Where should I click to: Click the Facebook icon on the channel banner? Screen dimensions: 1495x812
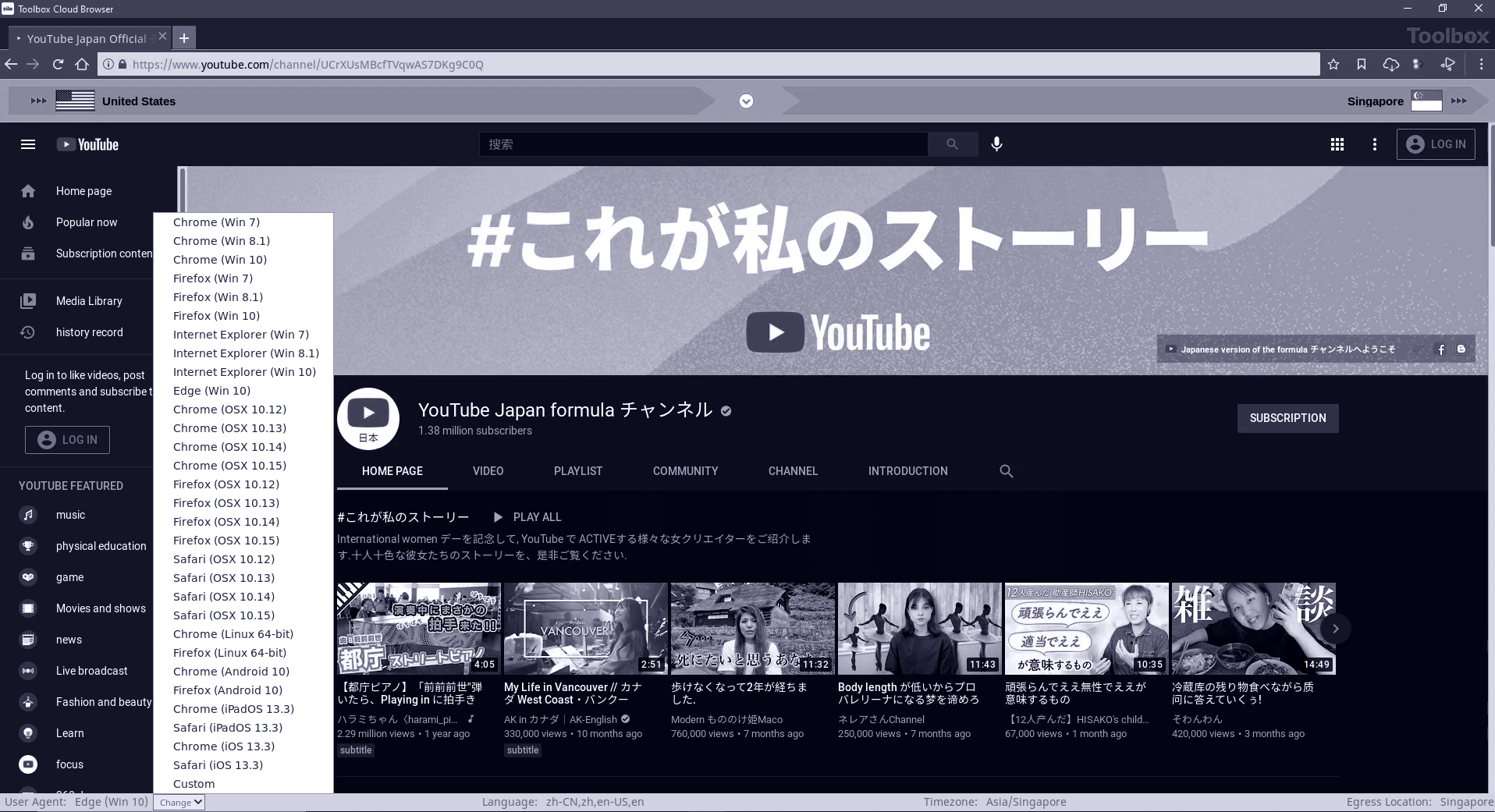coord(1441,349)
